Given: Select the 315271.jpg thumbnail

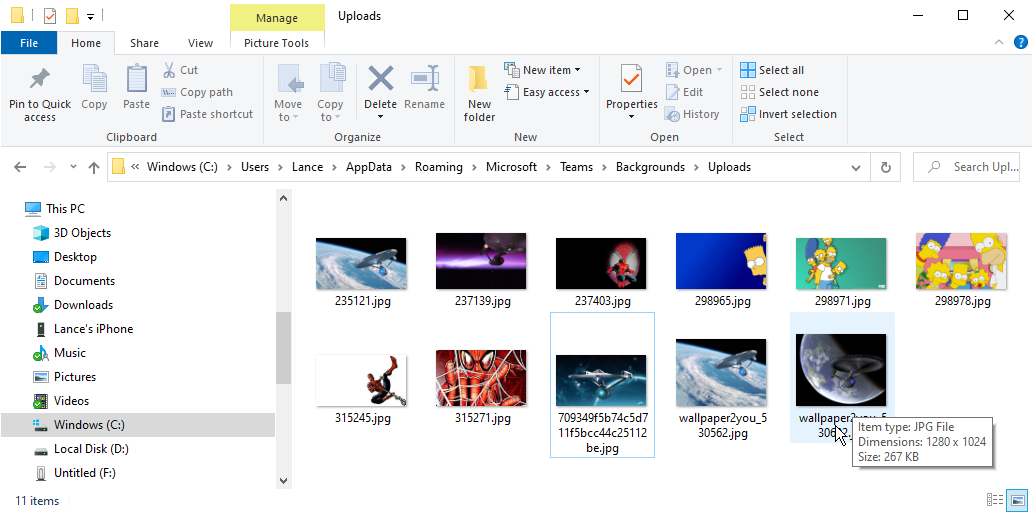Looking at the screenshot, I should tap(481, 378).
